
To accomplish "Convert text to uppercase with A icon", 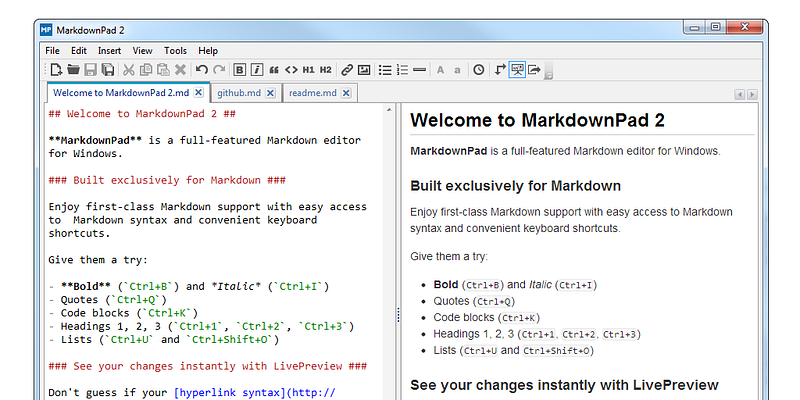I will point(440,70).
